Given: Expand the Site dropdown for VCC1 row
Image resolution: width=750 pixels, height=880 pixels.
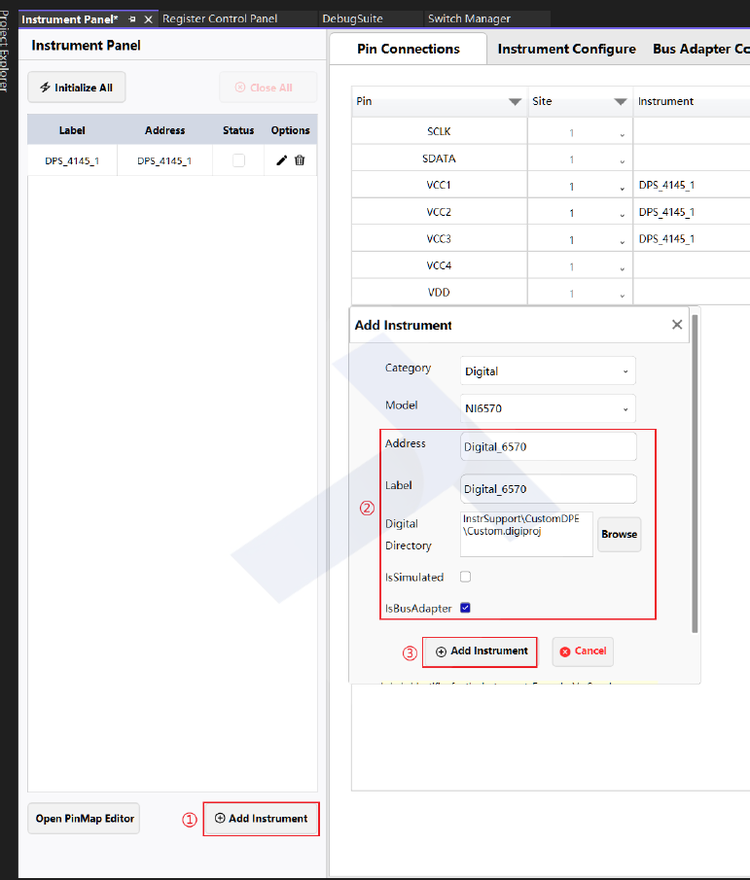Looking at the screenshot, I should point(621,187).
